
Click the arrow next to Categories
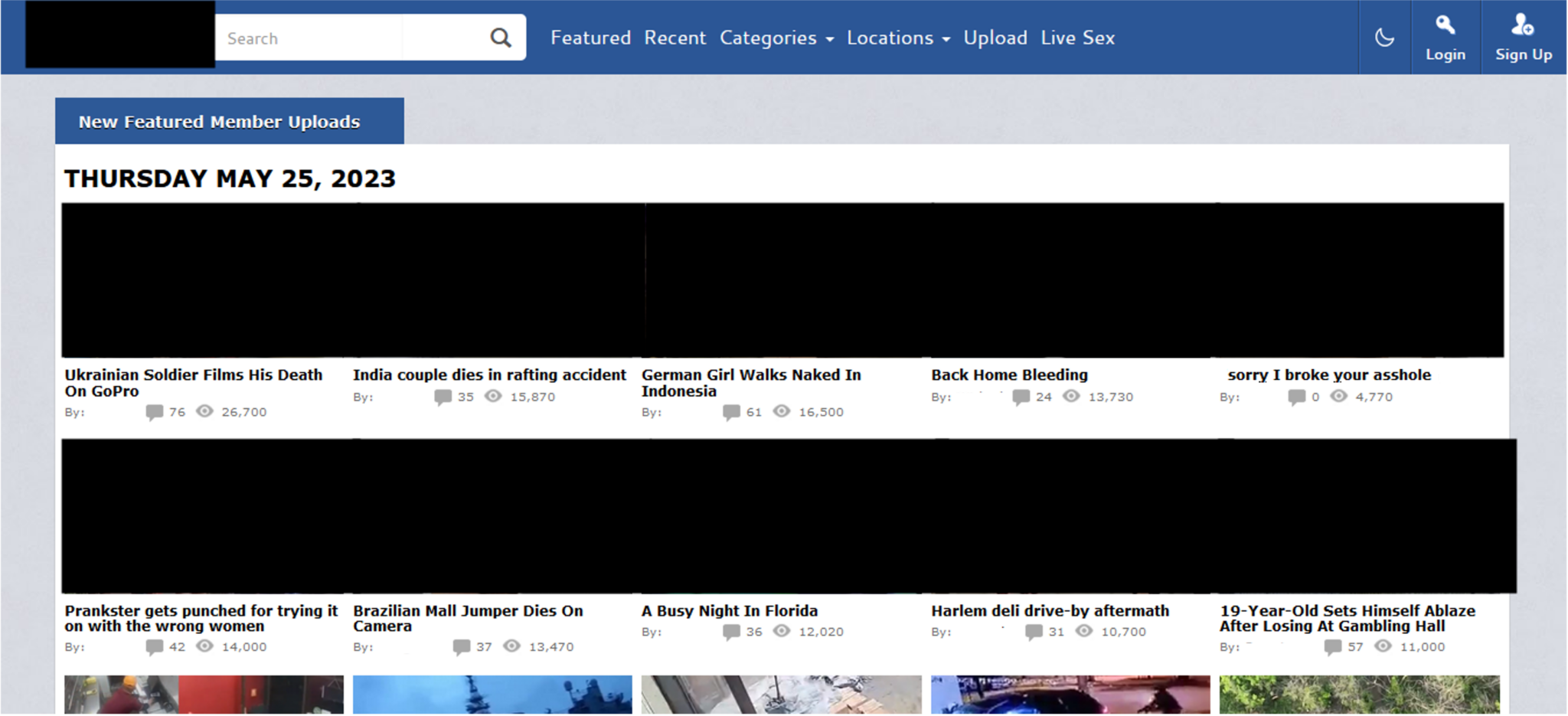[x=829, y=39]
